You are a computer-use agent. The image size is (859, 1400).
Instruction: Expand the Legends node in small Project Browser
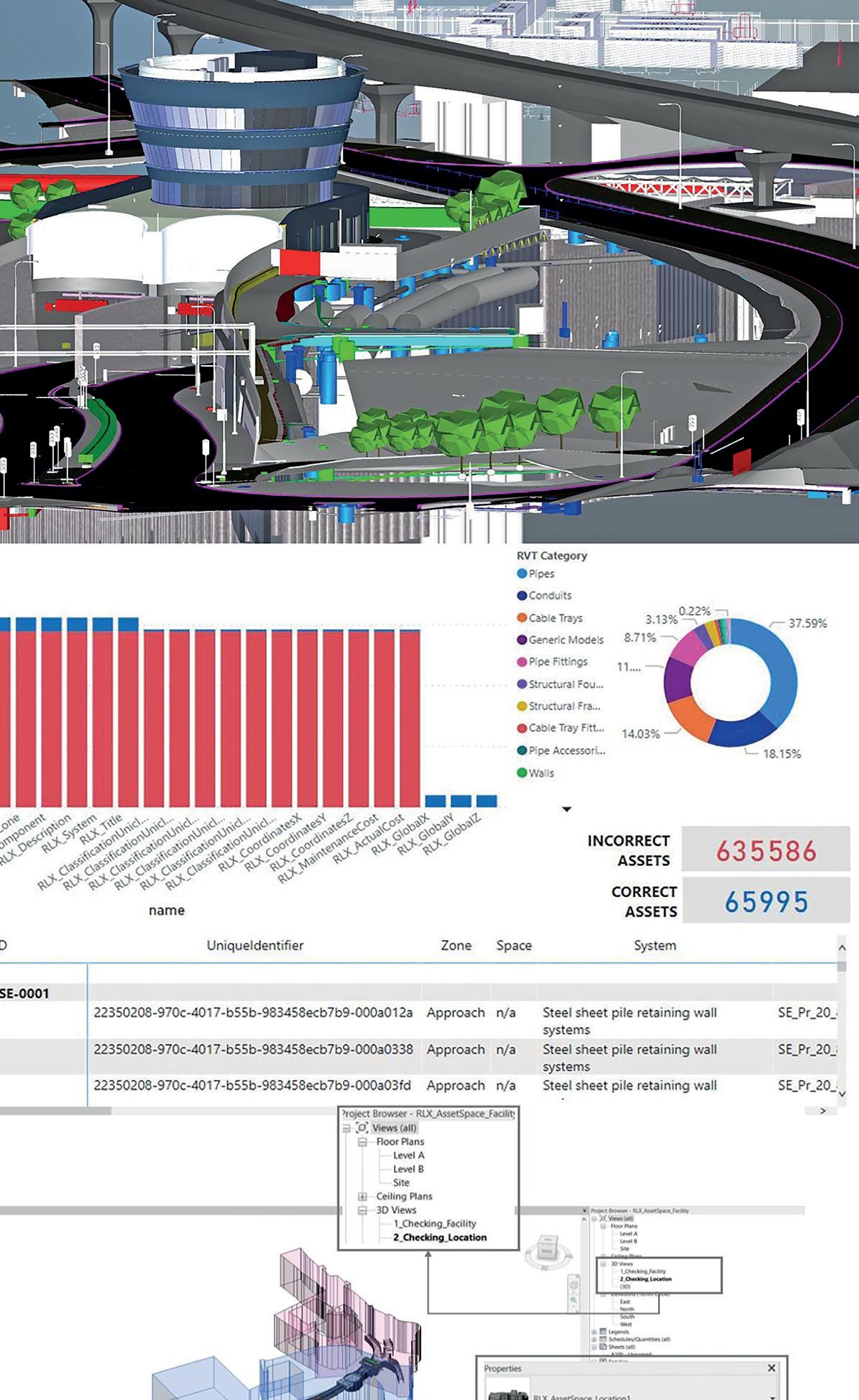tap(594, 1332)
